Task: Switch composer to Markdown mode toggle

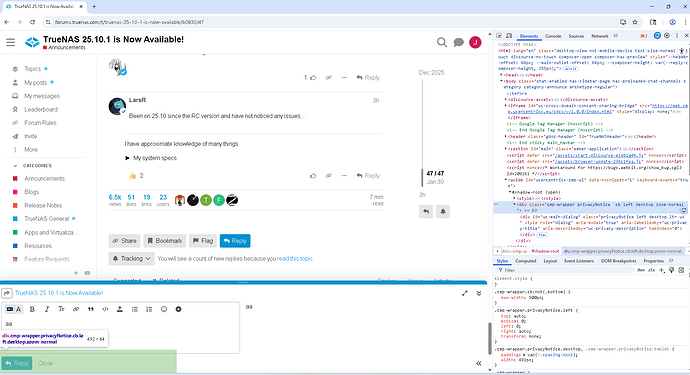Action: [x=10, y=309]
